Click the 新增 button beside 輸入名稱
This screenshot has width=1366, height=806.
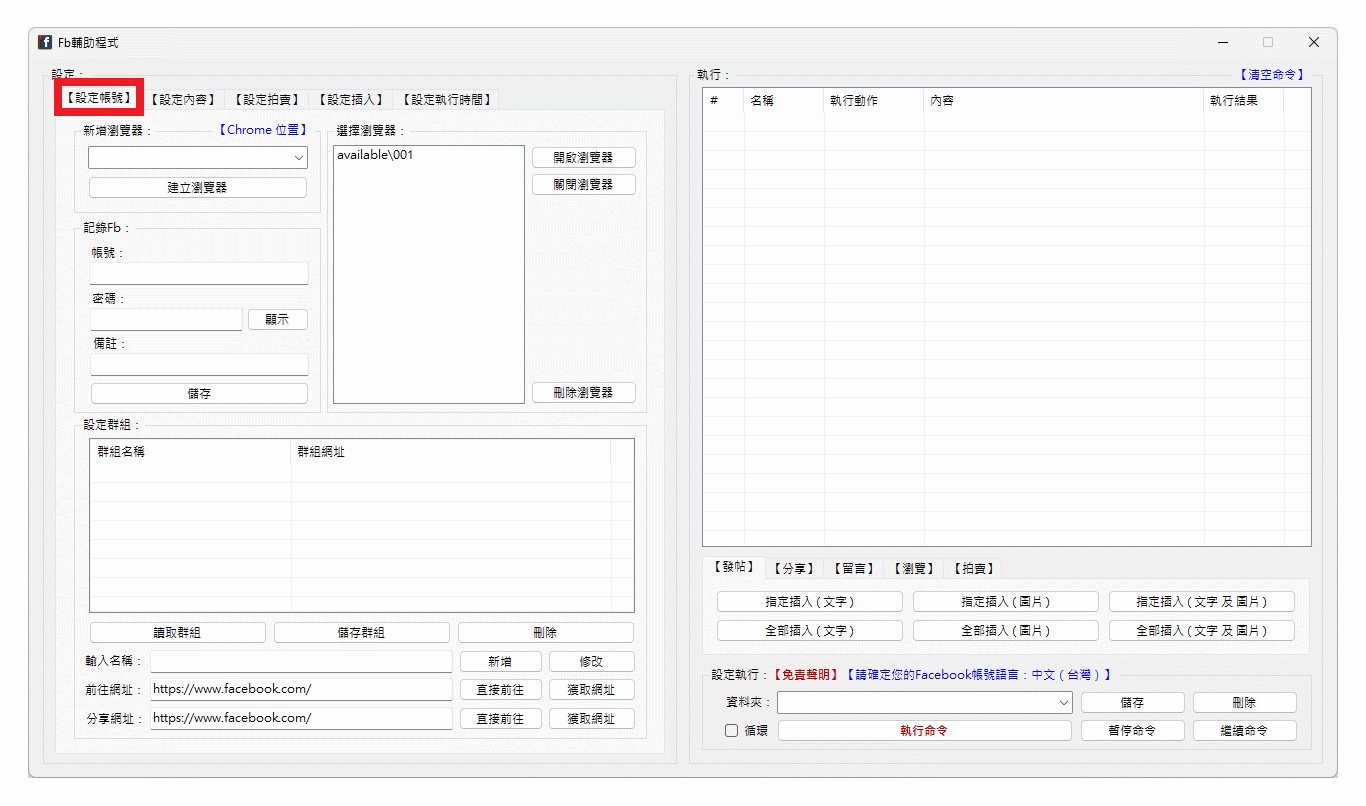(x=501, y=661)
